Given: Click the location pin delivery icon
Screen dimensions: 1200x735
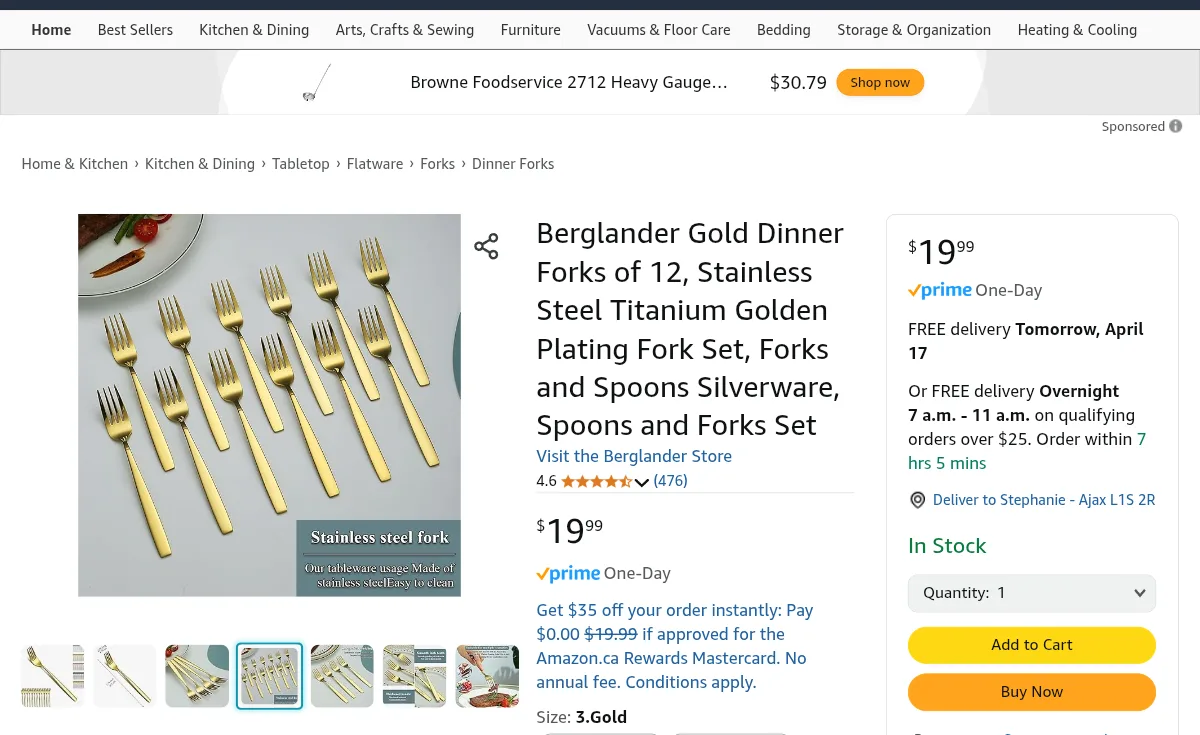Looking at the screenshot, I should pos(917,500).
